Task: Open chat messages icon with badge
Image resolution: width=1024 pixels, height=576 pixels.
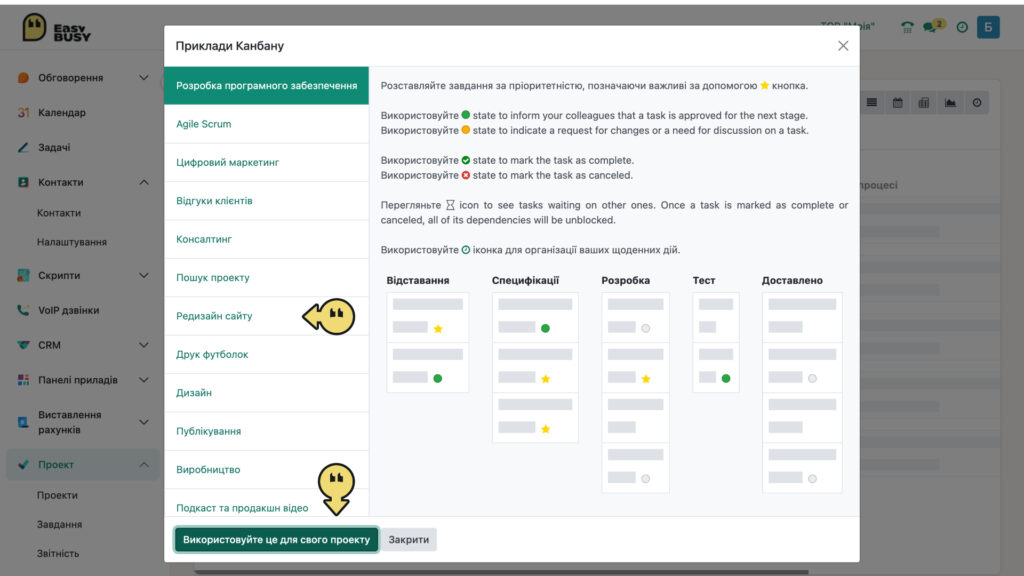Action: pos(933,26)
